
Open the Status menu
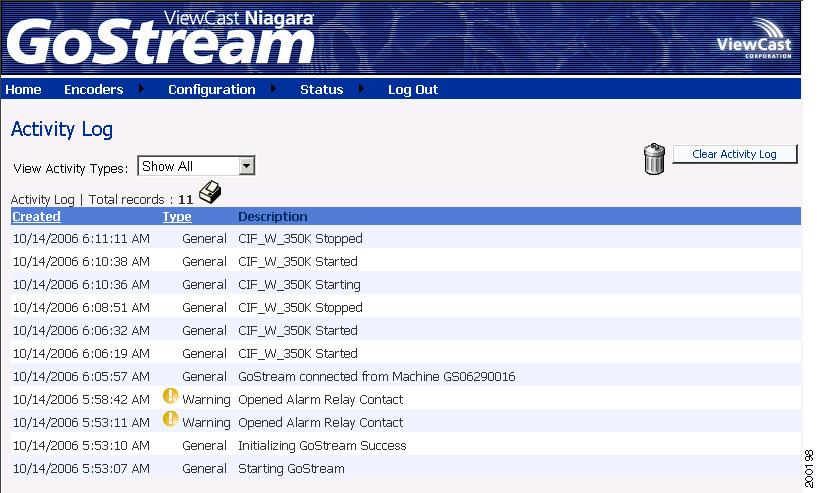click(321, 90)
